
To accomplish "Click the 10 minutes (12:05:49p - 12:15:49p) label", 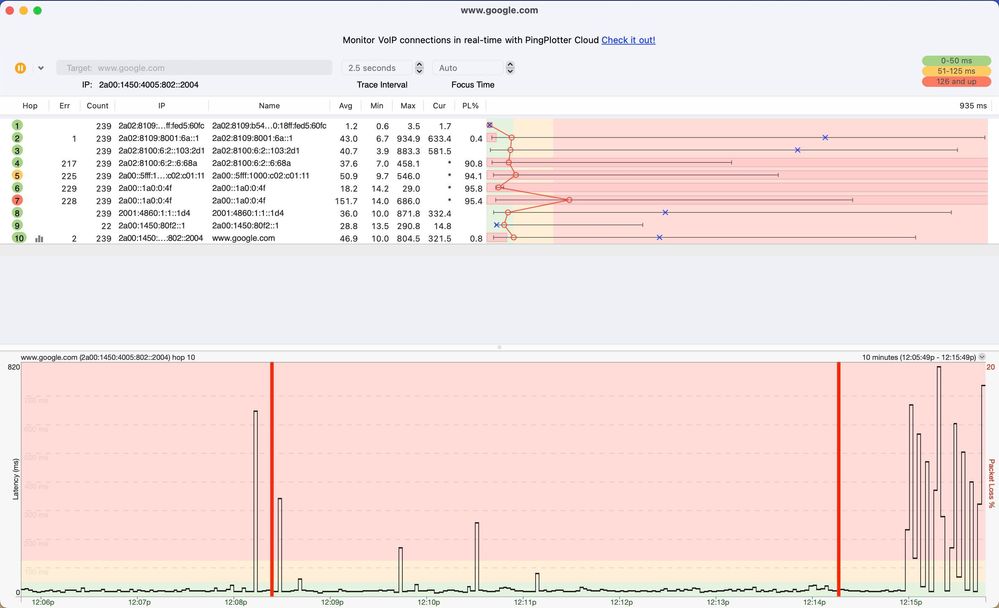I will (919, 357).
